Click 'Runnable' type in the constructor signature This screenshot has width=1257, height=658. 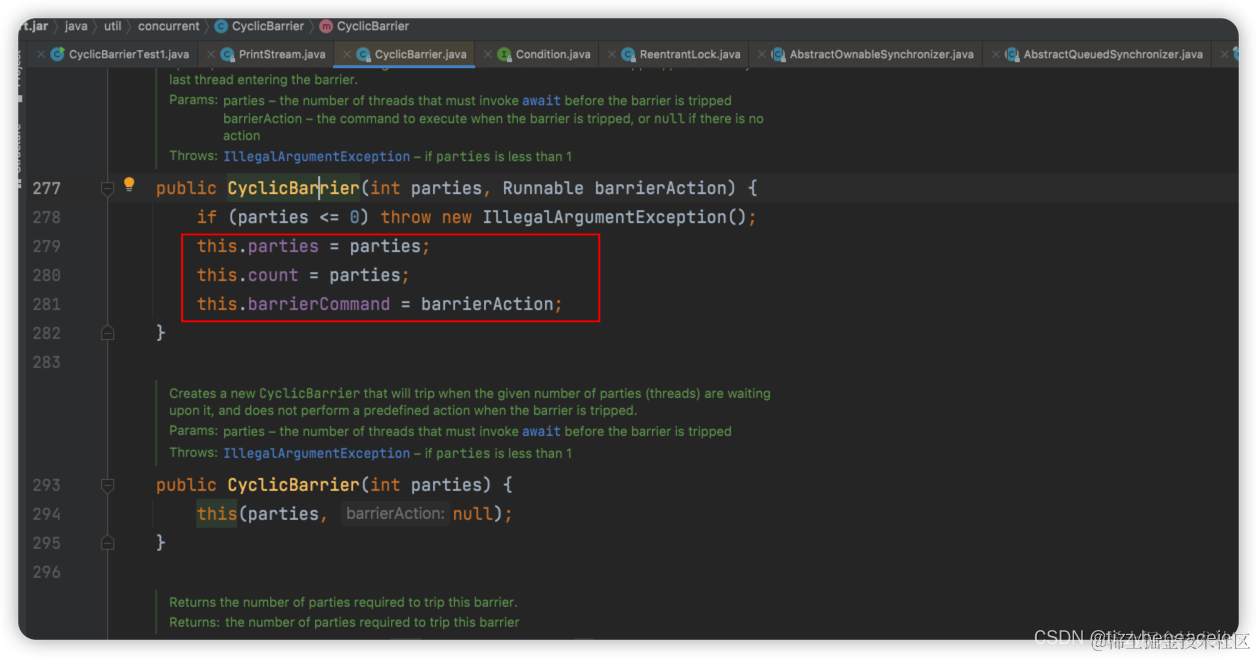click(543, 188)
